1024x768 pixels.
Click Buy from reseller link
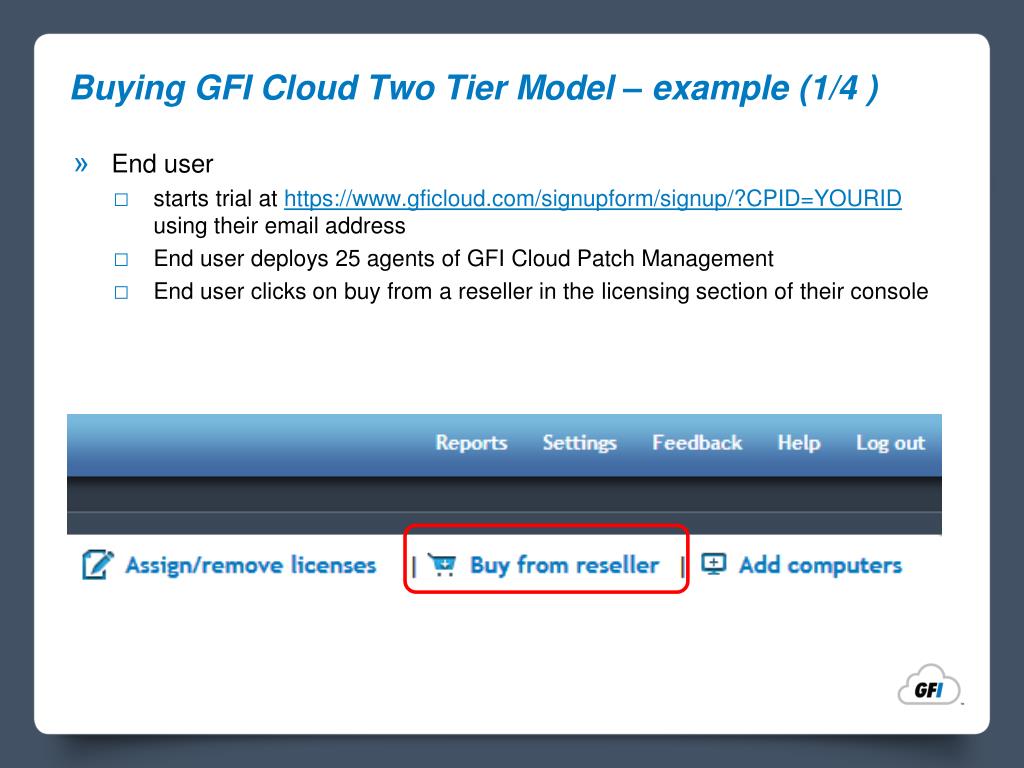tap(564, 565)
